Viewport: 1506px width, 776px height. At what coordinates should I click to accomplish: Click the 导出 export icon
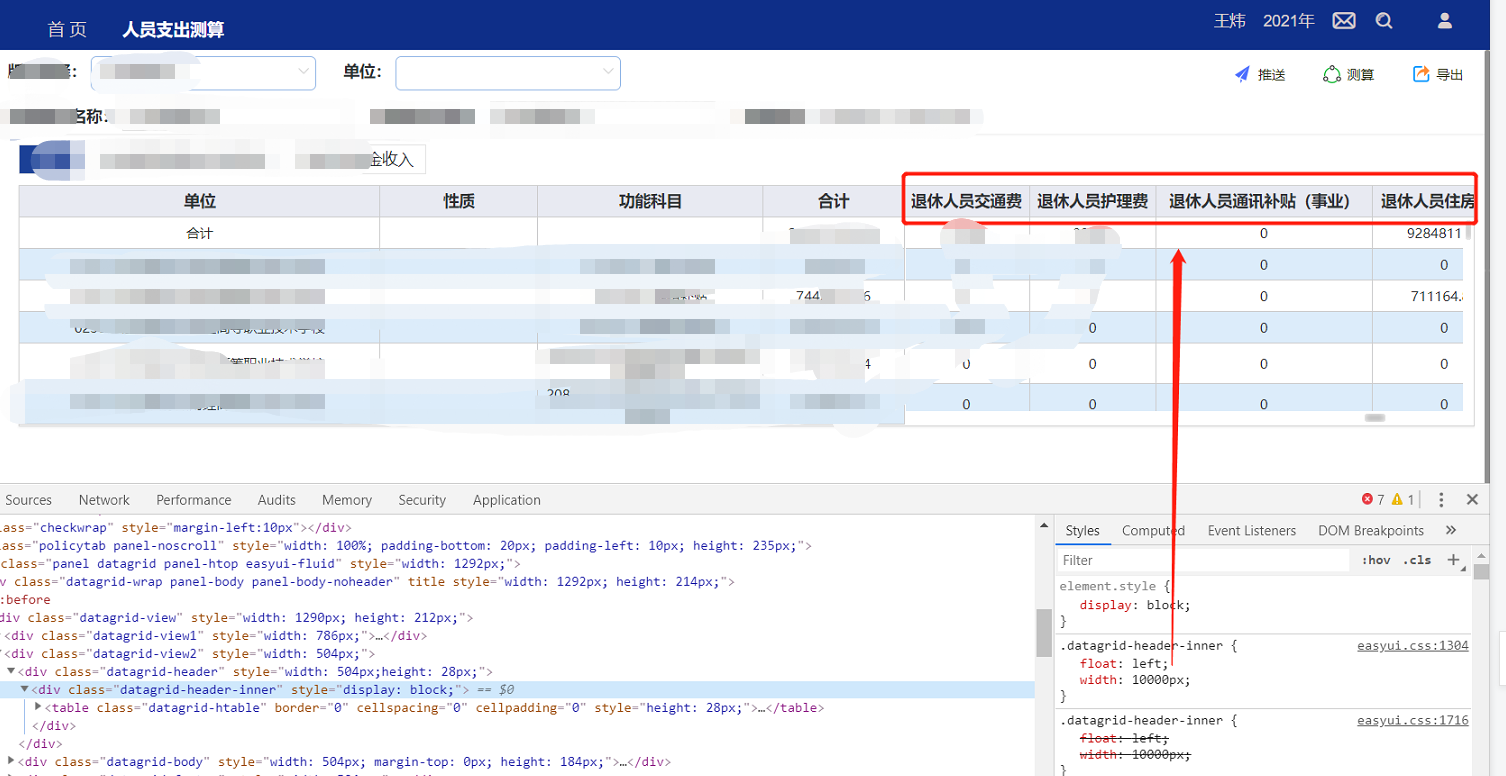pyautogui.click(x=1421, y=74)
